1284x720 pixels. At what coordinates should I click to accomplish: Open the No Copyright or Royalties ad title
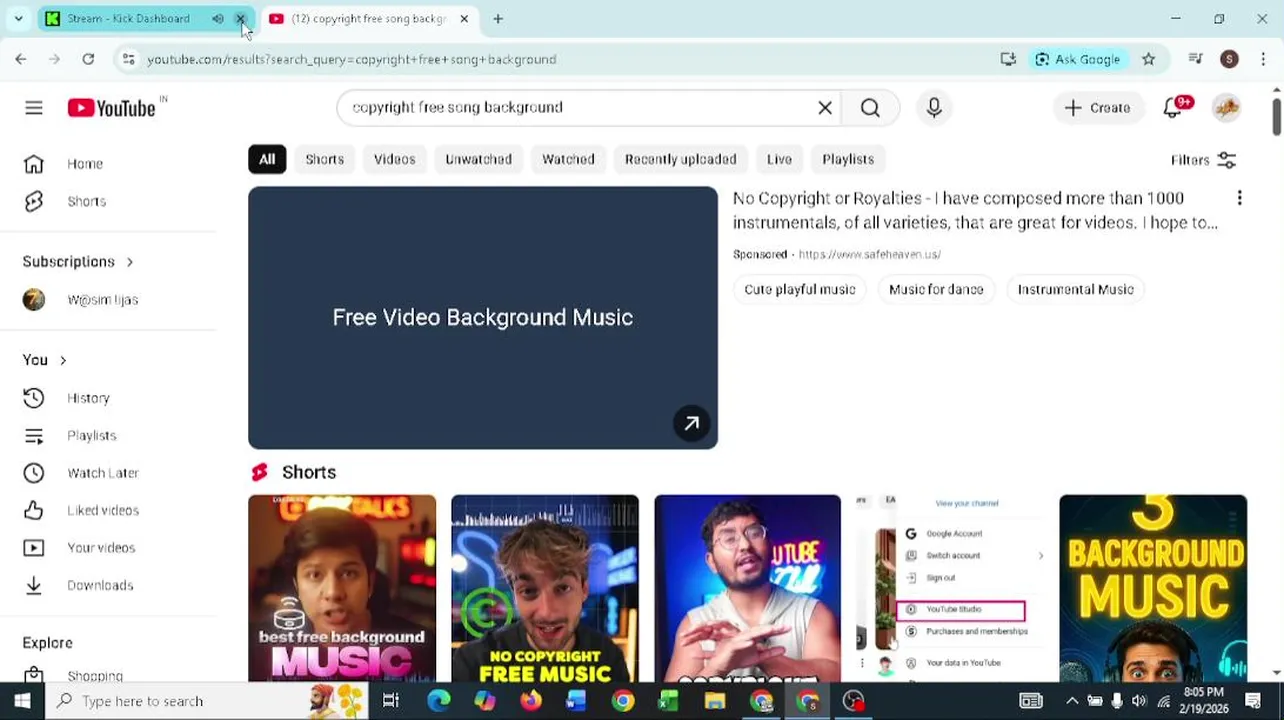975,210
